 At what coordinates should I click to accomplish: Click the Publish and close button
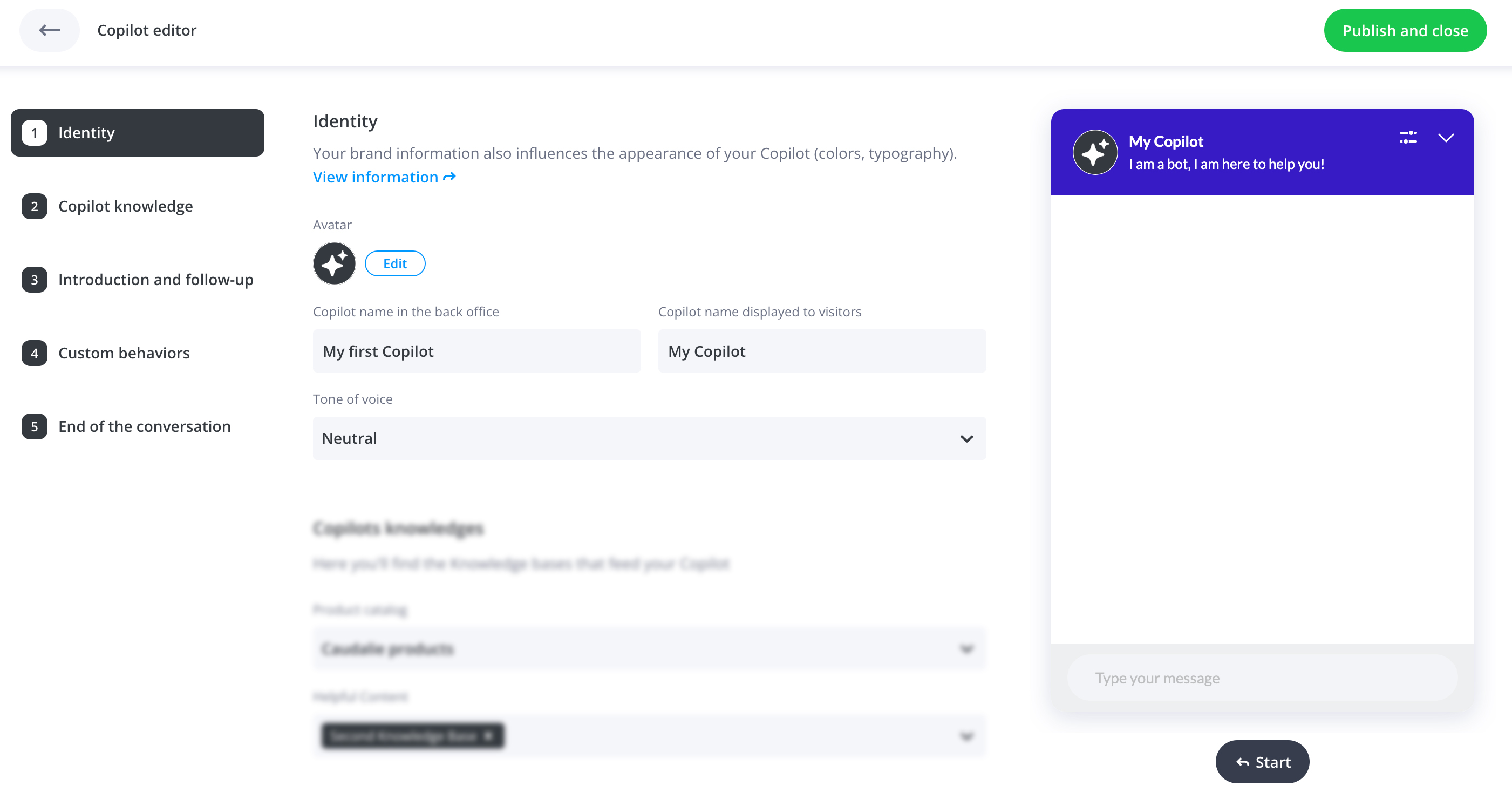point(1405,31)
